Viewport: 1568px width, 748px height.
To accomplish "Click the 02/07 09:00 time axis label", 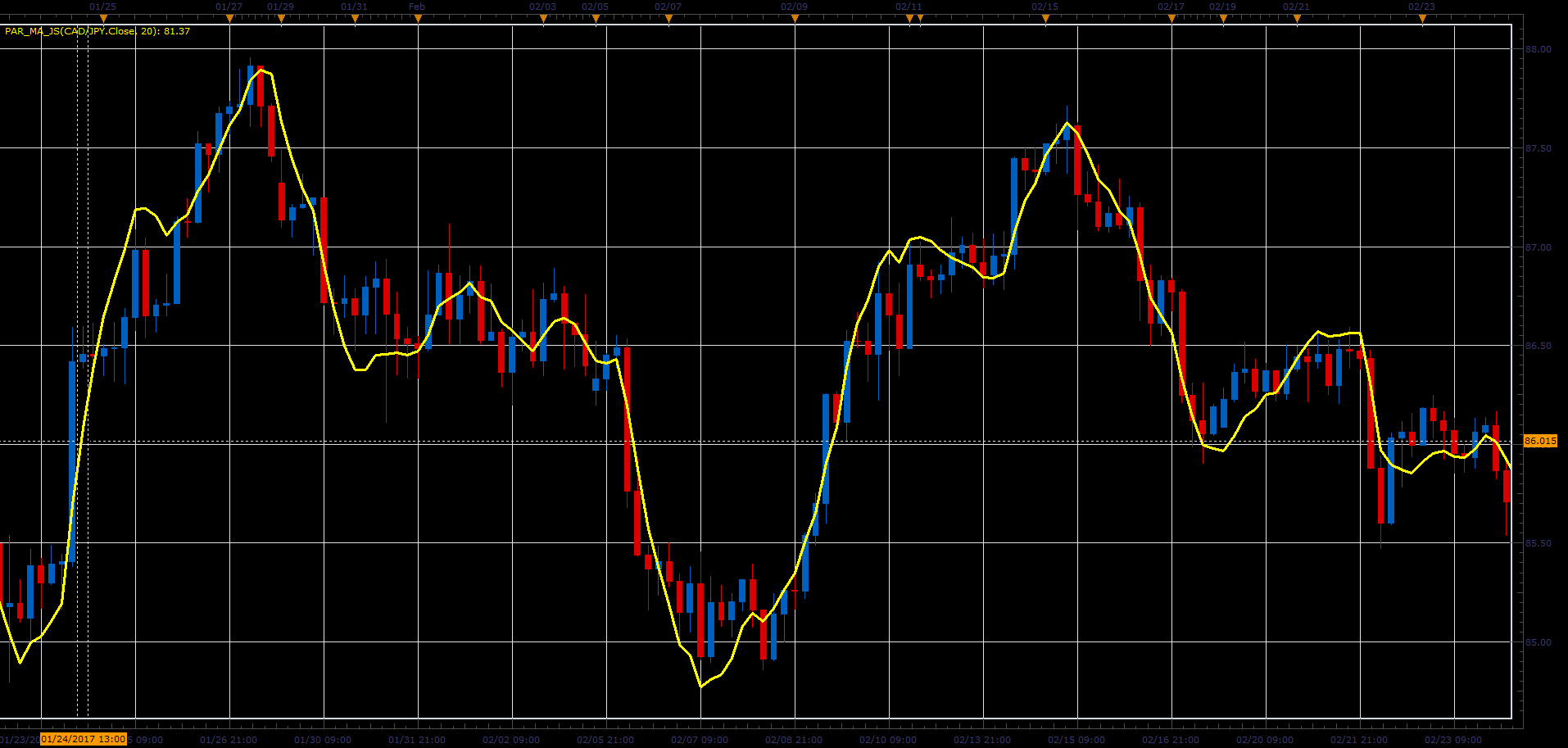I will [x=700, y=740].
